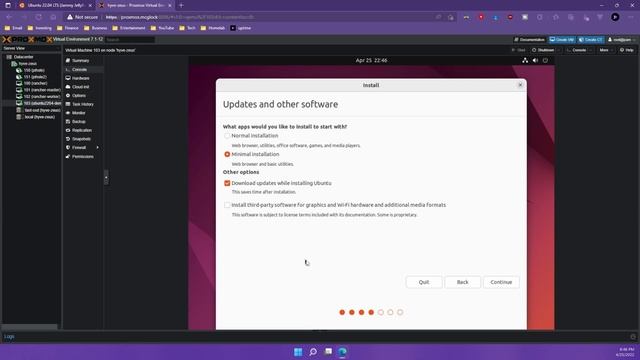Open the Uptime bookmark
640x360 pixels.
click(x=241, y=28)
